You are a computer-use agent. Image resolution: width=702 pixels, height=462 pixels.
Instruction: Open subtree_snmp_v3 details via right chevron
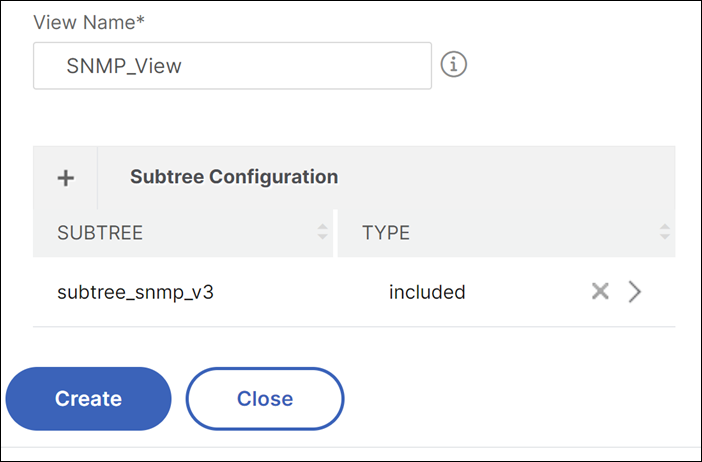pyautogui.click(x=634, y=292)
